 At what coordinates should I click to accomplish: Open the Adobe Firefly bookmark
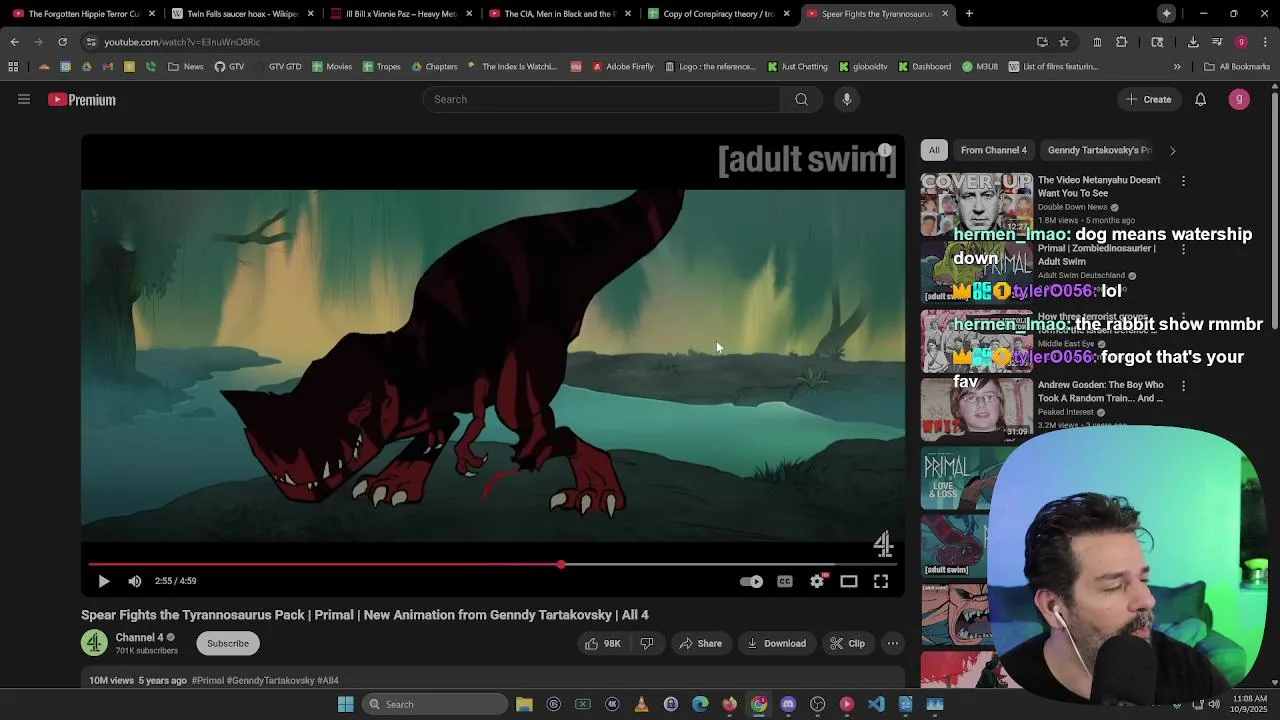(x=622, y=67)
